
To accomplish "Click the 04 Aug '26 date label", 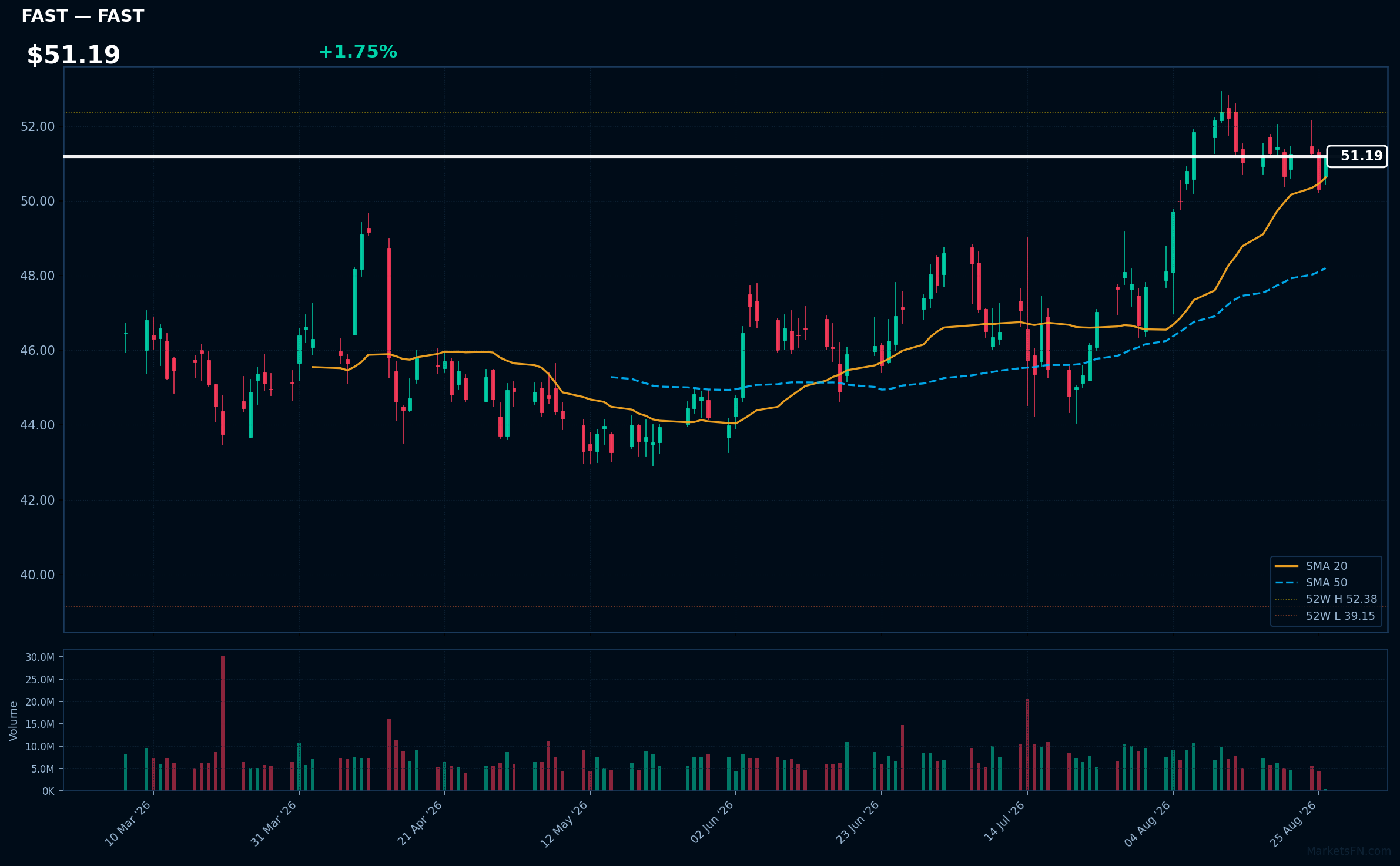I will point(1148,824).
